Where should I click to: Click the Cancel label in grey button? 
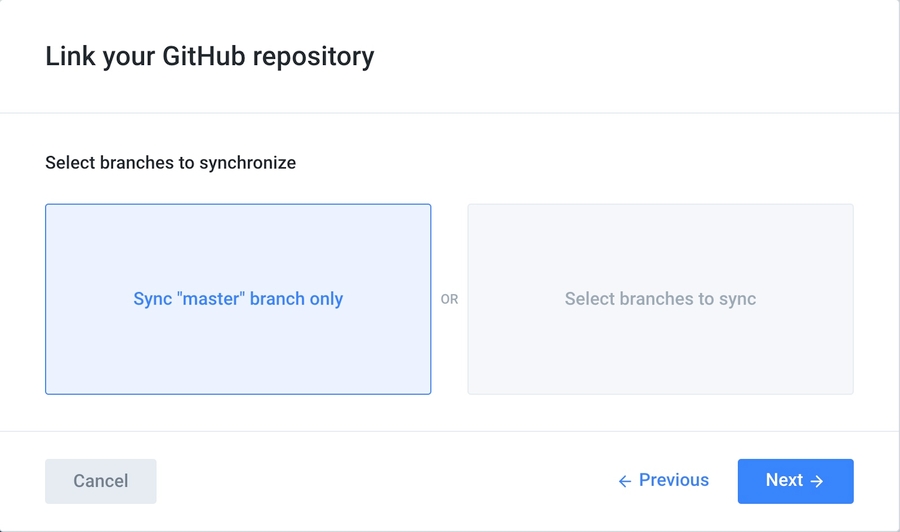pyautogui.click(x=100, y=481)
